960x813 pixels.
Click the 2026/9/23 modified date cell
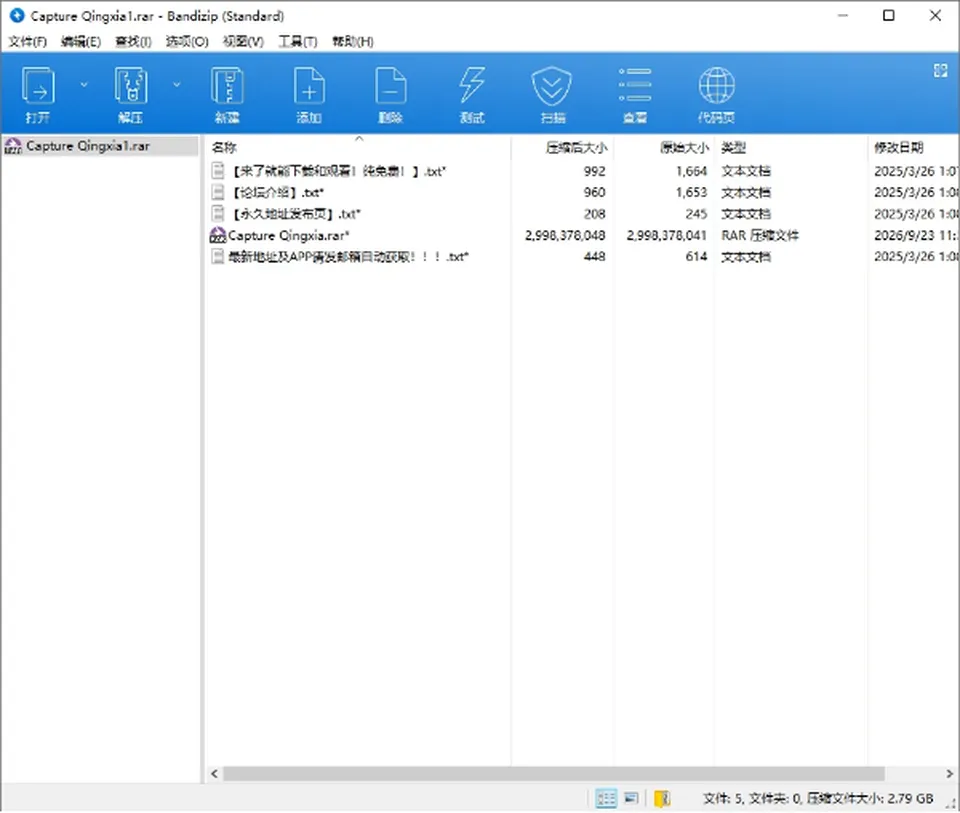click(916, 236)
